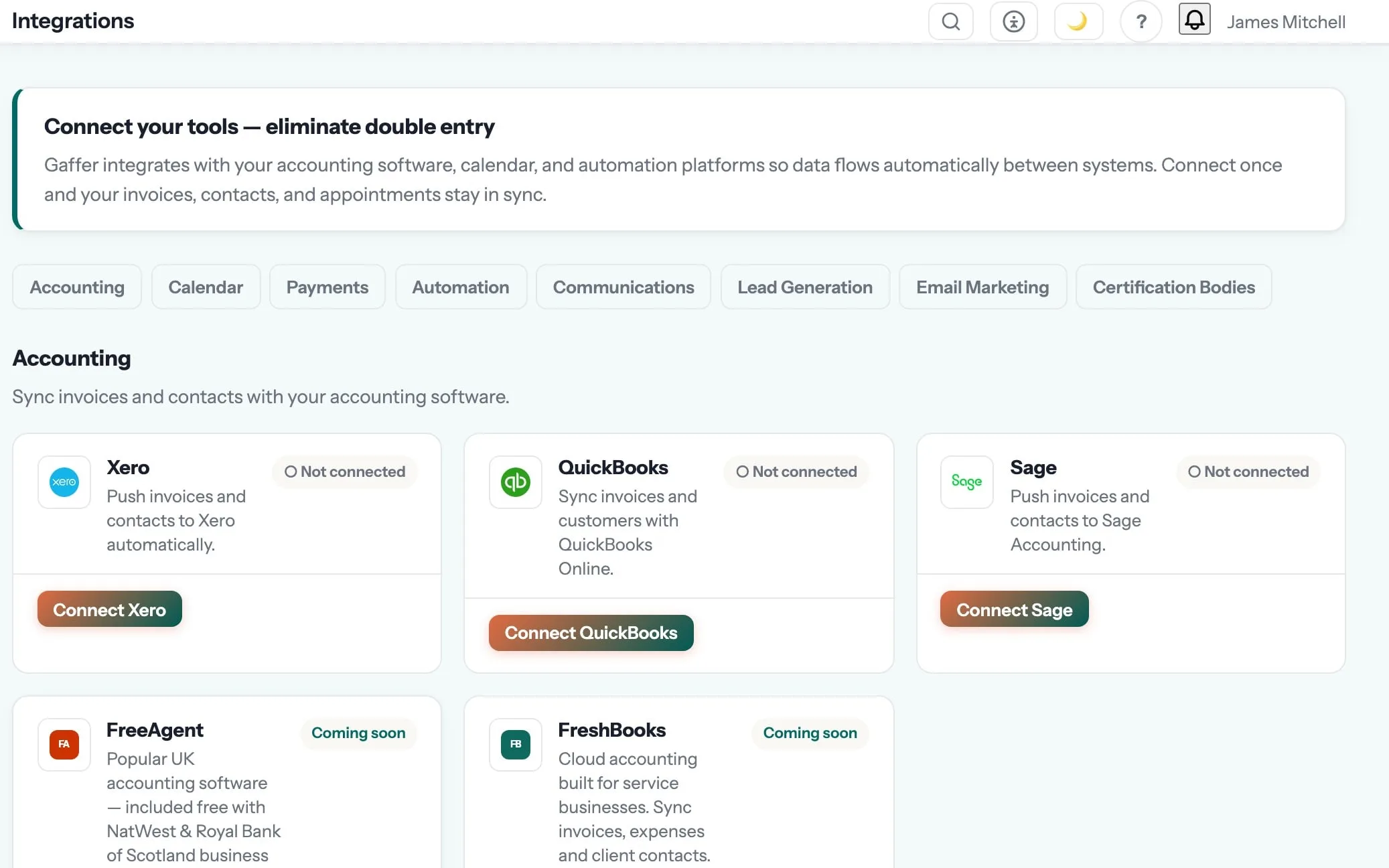This screenshot has height=868, width=1389.
Task: Open the notifications bell icon
Action: (1194, 19)
